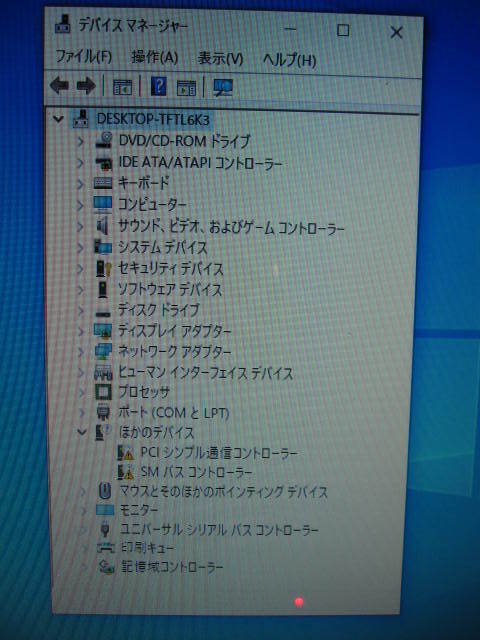Select モニター row text
Viewport: 480px width, 640px height.
point(138,510)
